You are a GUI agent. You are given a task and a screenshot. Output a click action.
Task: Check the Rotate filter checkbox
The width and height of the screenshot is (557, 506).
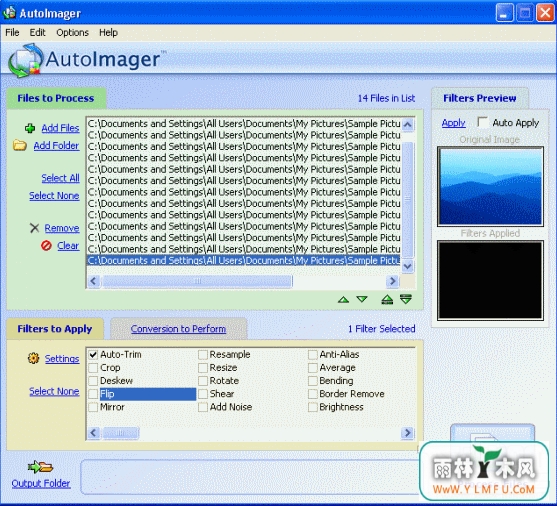tap(203, 381)
